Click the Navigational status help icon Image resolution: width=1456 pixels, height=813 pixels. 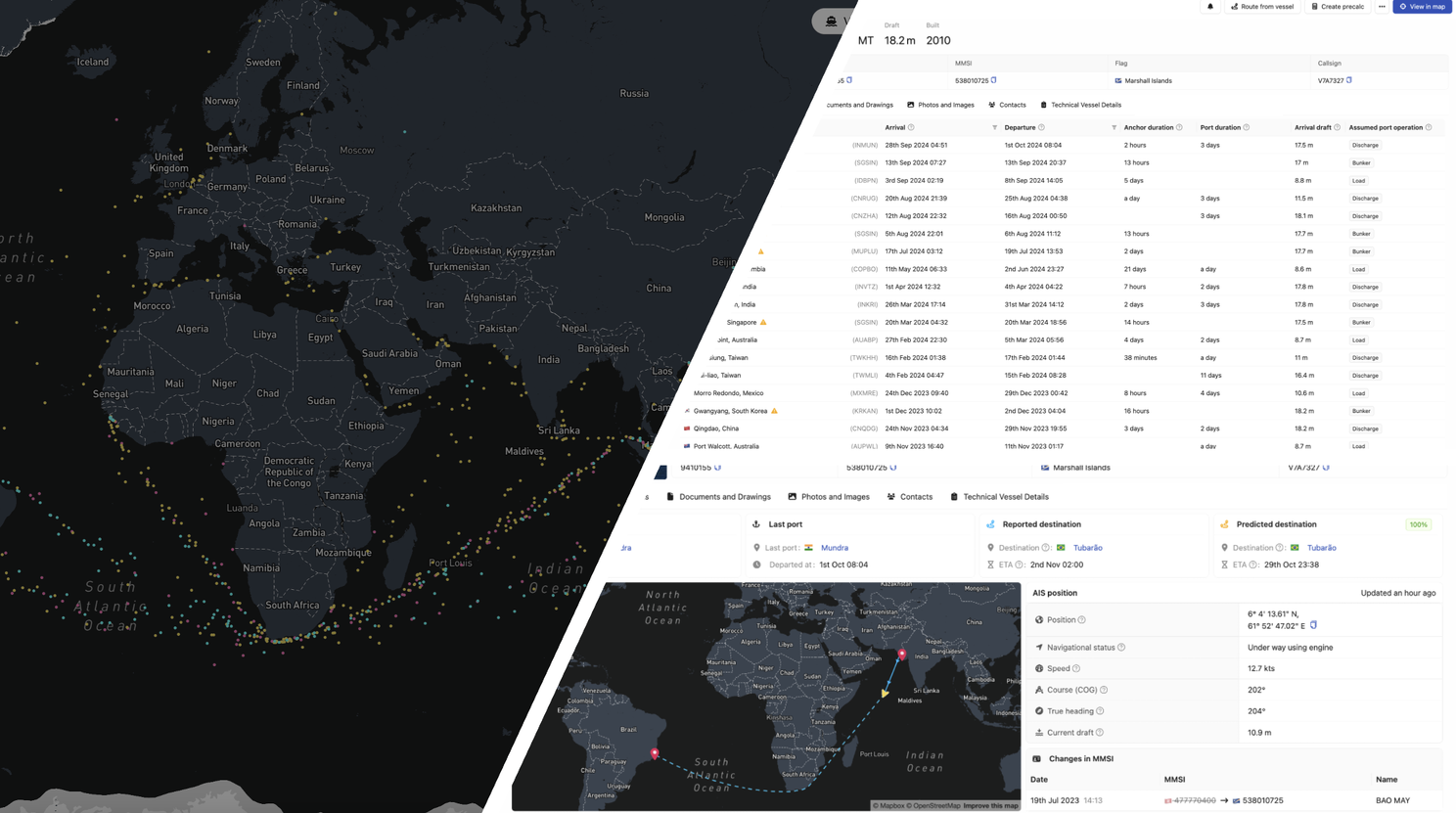(1121, 648)
